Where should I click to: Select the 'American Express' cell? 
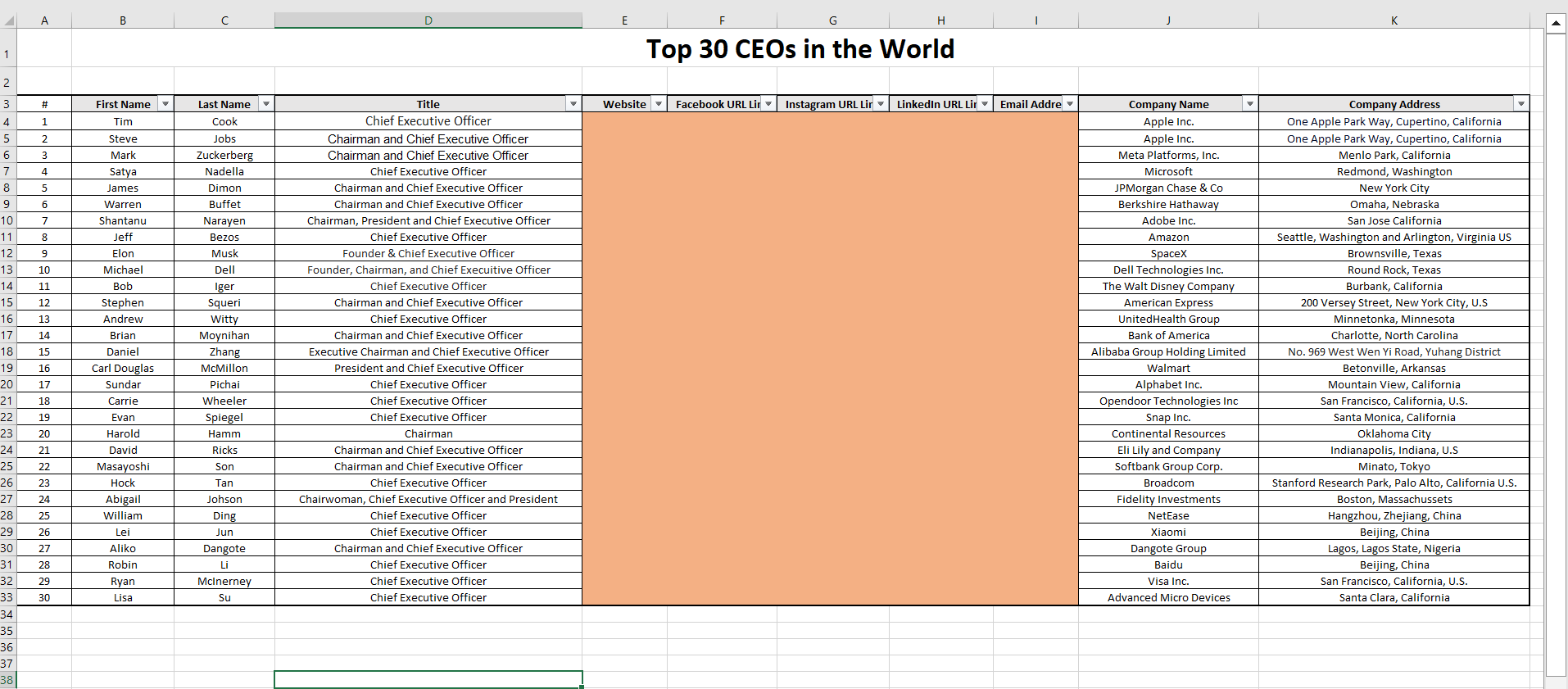(x=1168, y=302)
